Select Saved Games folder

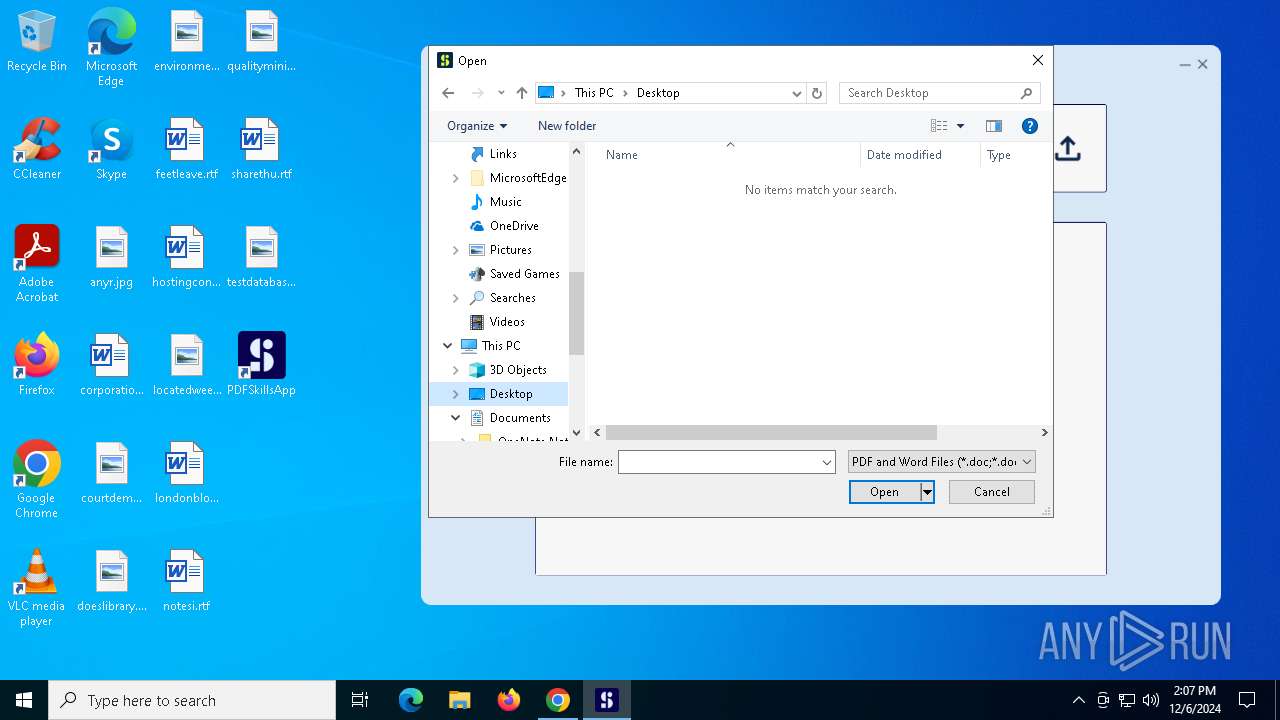[525, 274]
